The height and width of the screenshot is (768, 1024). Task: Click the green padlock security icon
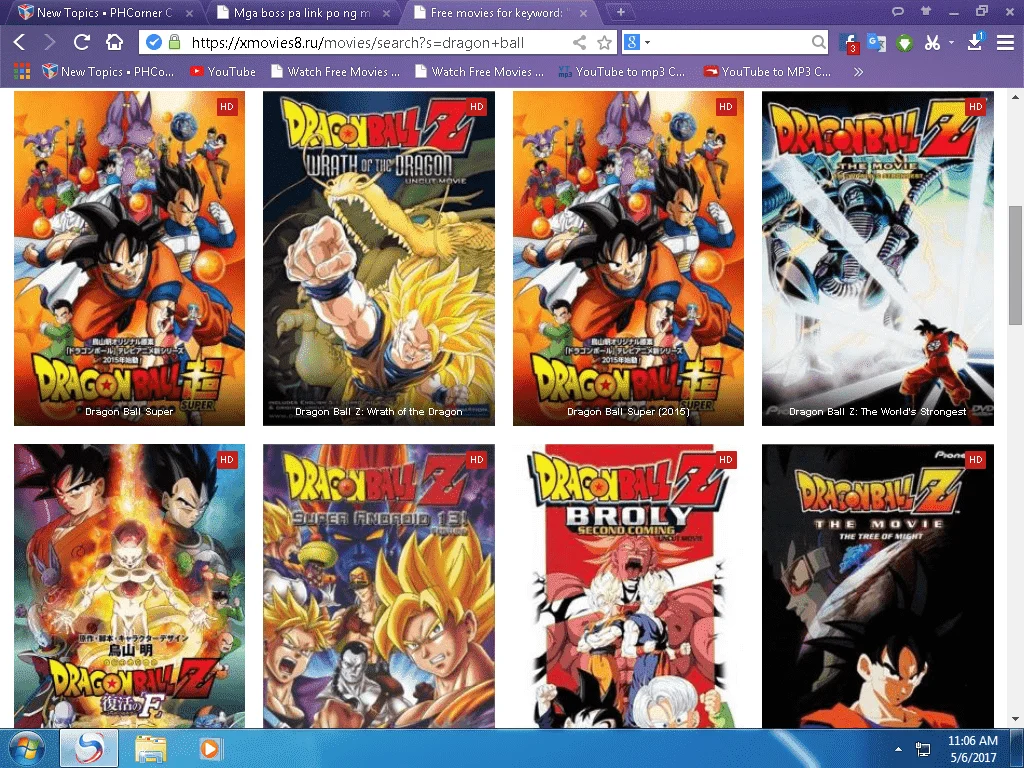pos(174,42)
